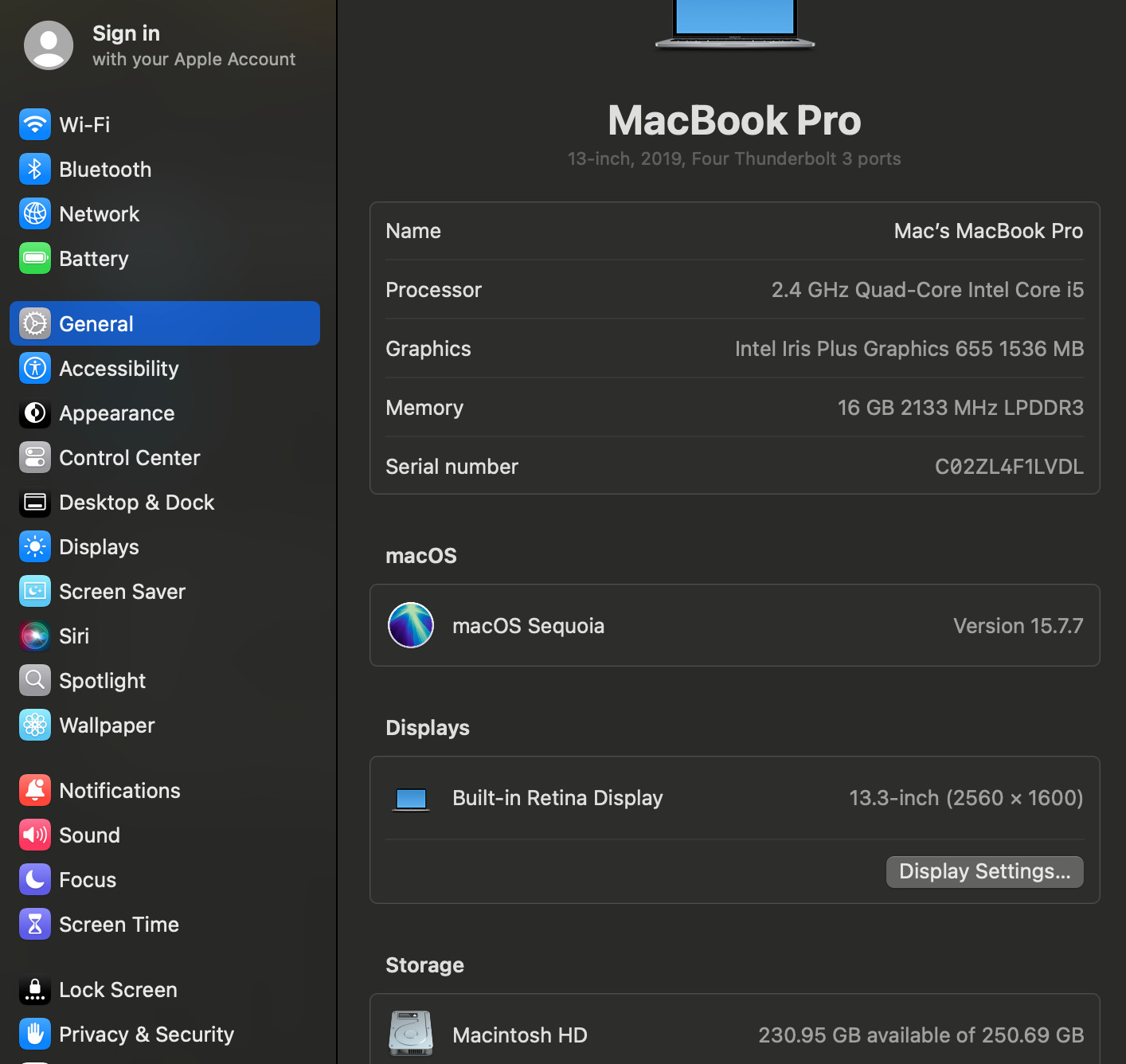Choose Displays from the sidebar

165,546
